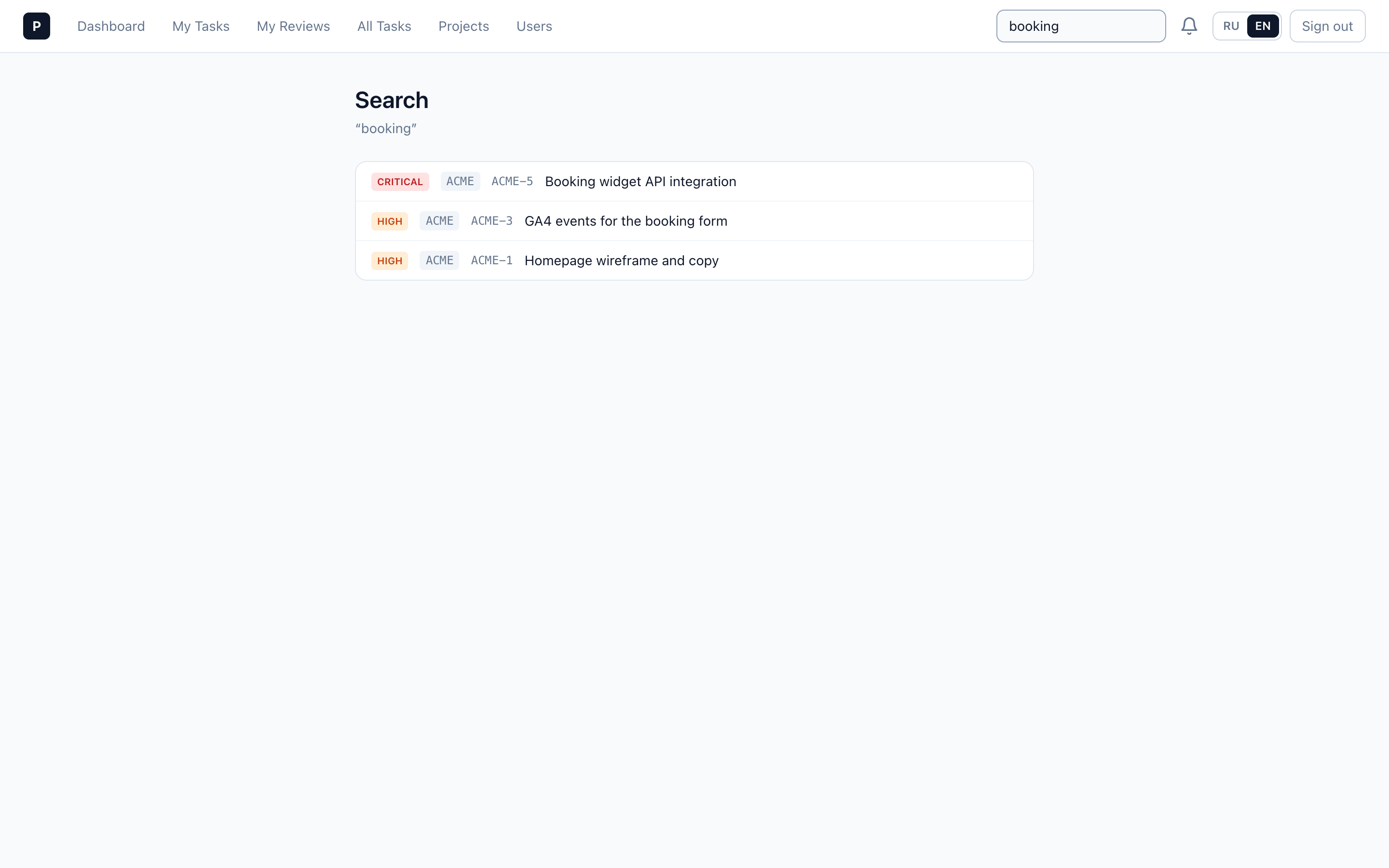Click the Search page heading
The height and width of the screenshot is (868, 1389).
[x=392, y=100]
